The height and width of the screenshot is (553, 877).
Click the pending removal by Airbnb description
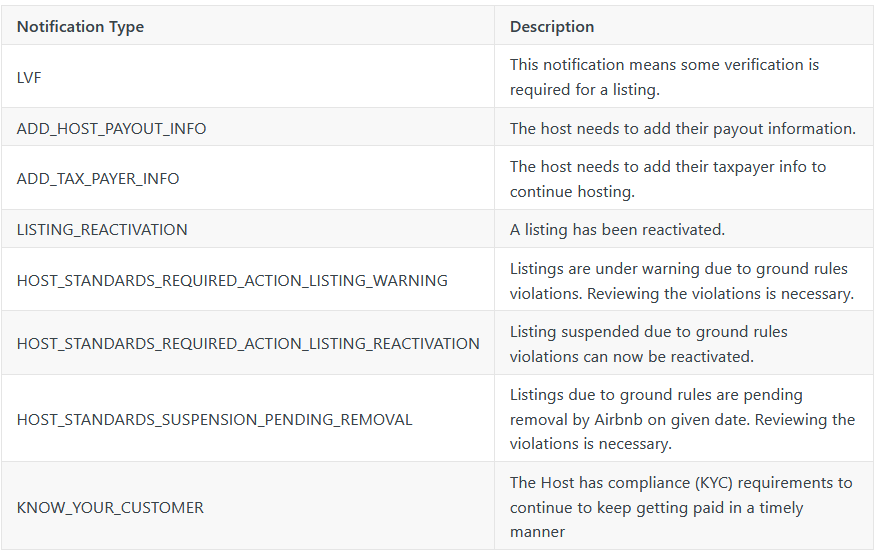[x=682, y=419]
